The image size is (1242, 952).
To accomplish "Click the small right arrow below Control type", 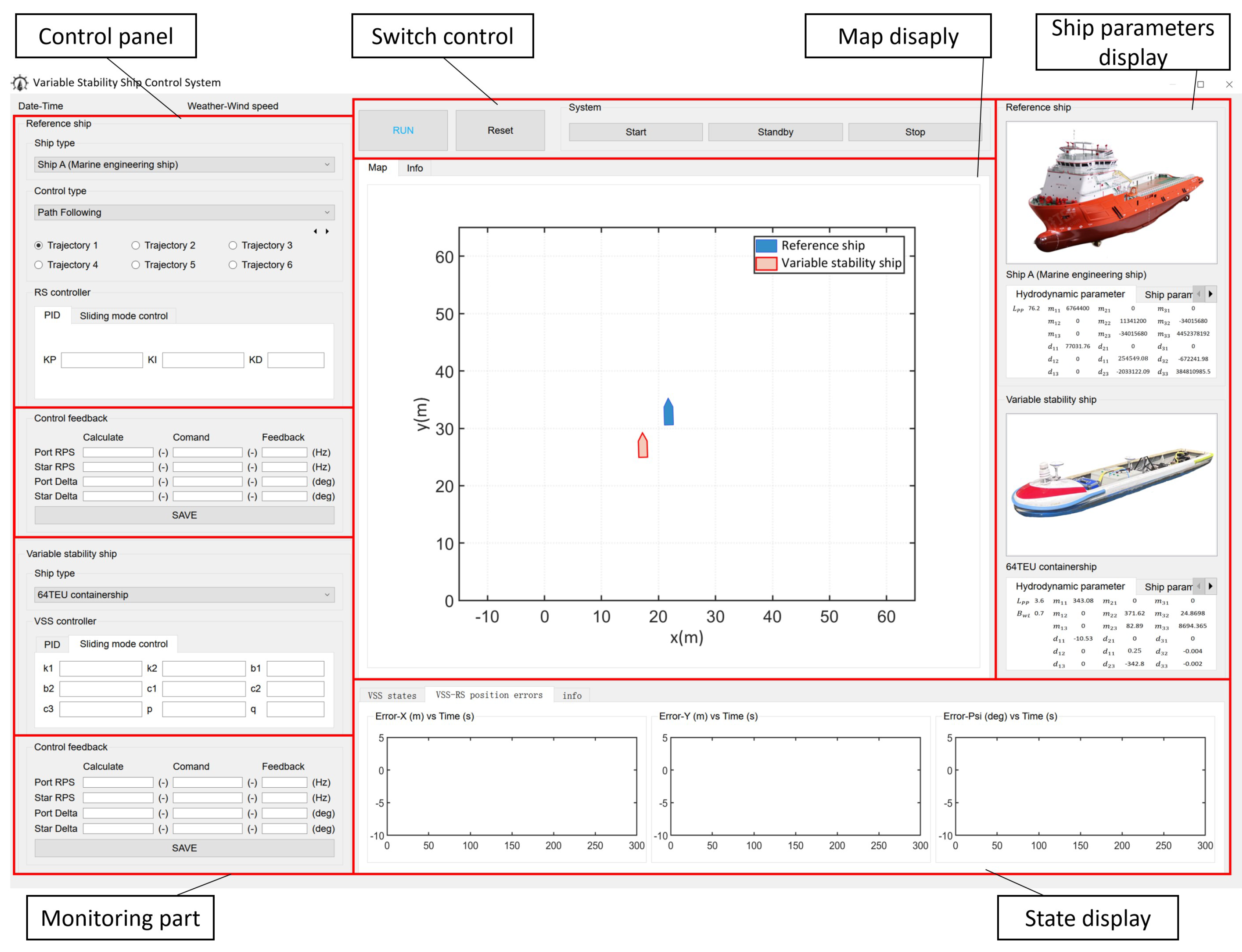I will point(327,231).
